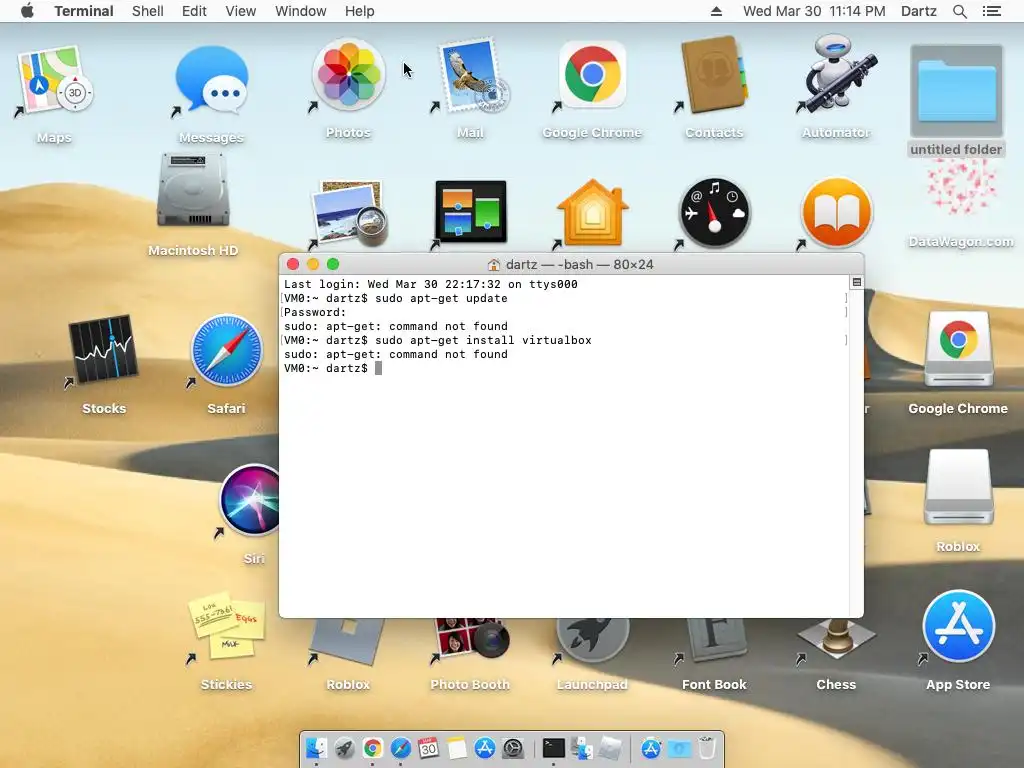
Task: Click the Dartz user name in menu bar
Action: tap(918, 11)
